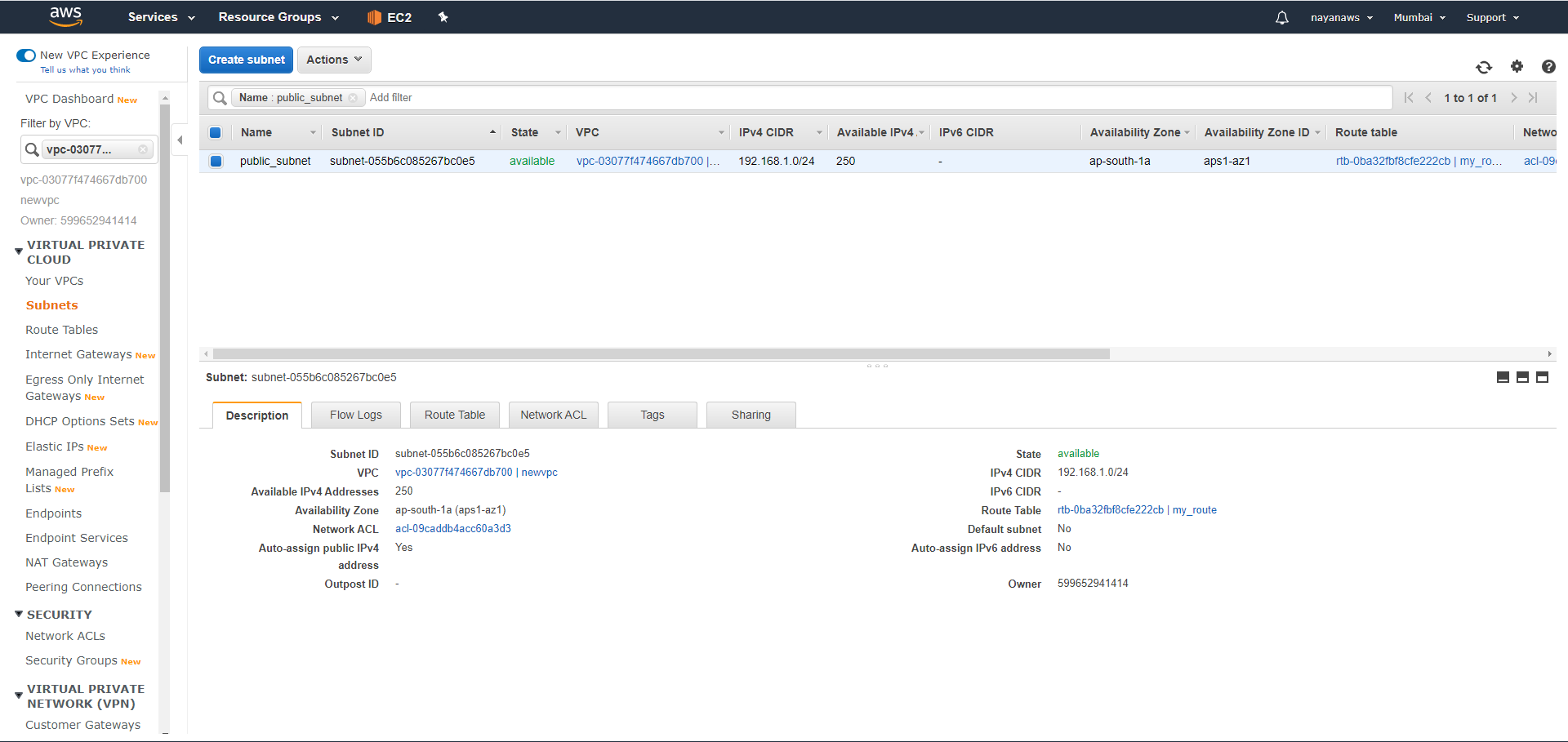The width and height of the screenshot is (1568, 742).
Task: Click the Create subnet button
Action: pos(246,60)
